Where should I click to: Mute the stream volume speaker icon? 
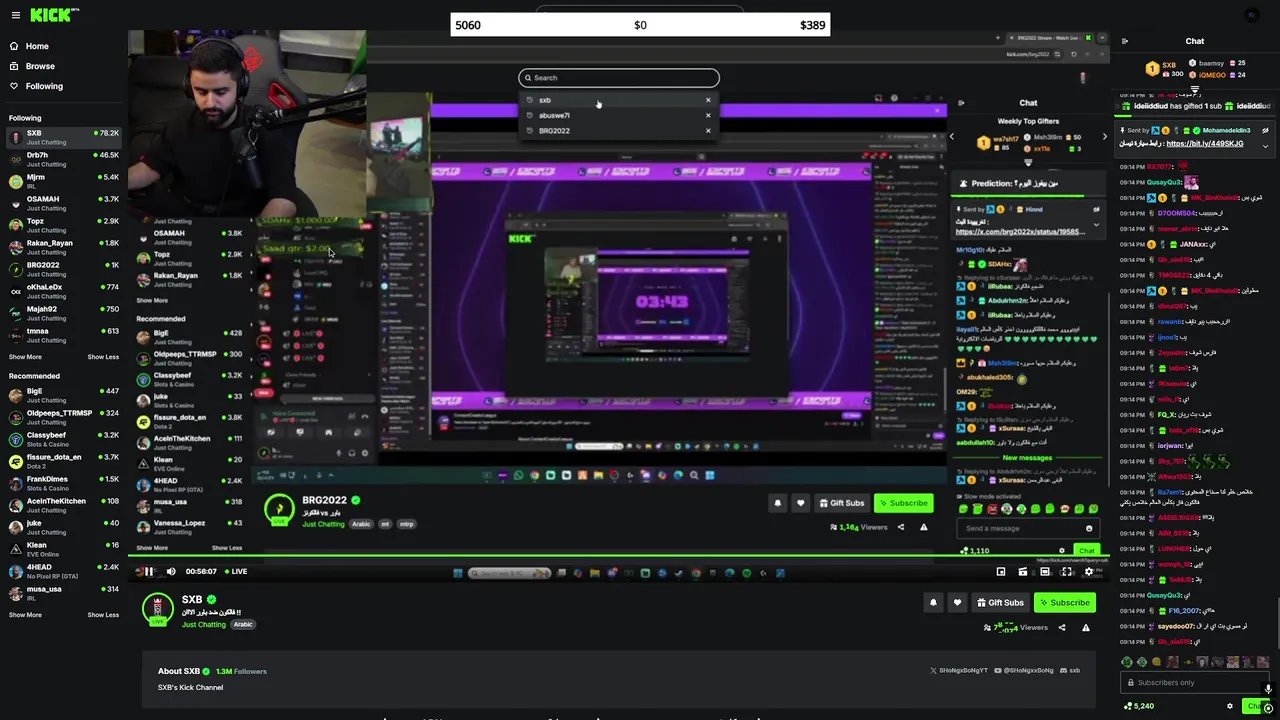pos(170,572)
